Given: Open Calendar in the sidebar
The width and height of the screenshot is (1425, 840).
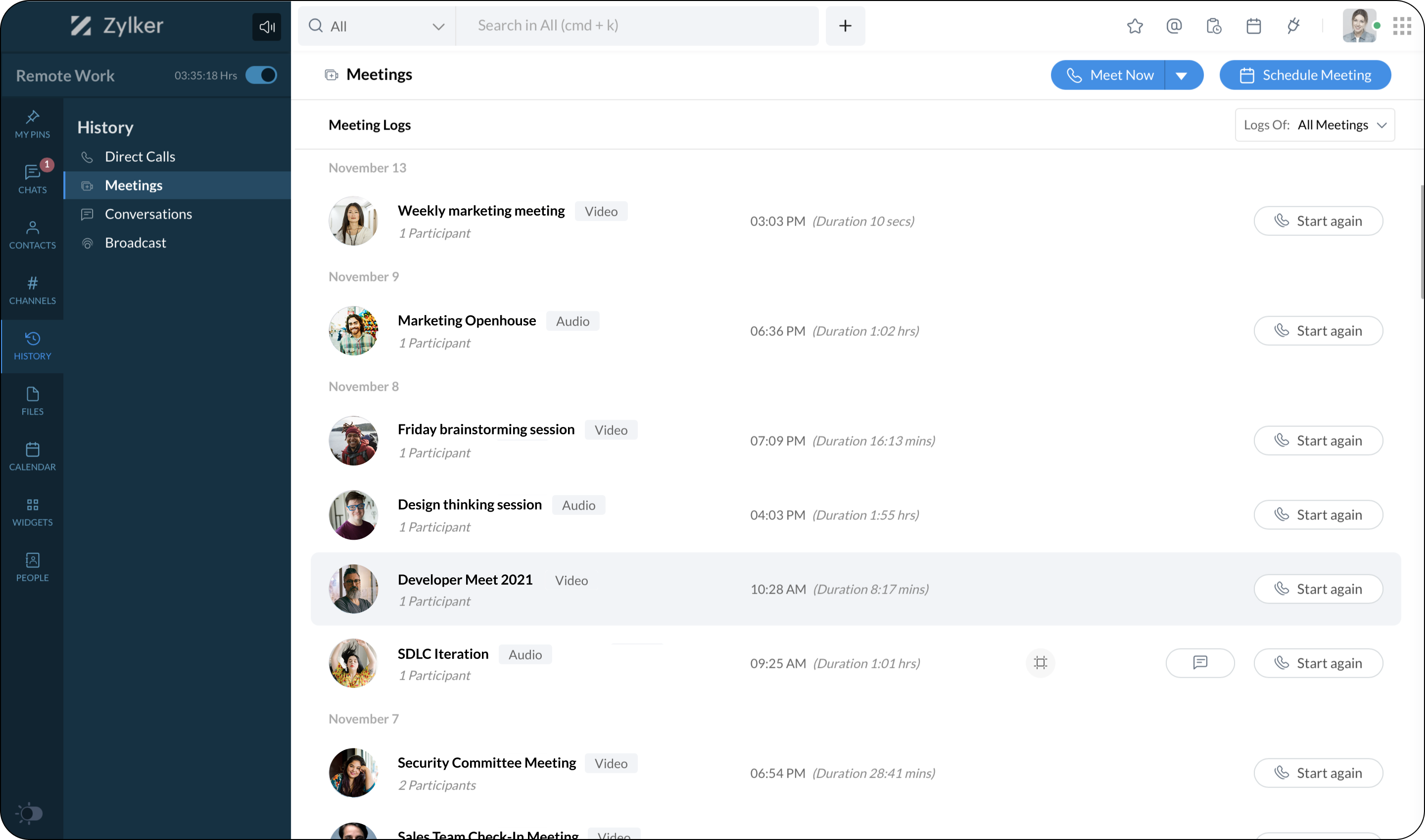Looking at the screenshot, I should [32, 457].
